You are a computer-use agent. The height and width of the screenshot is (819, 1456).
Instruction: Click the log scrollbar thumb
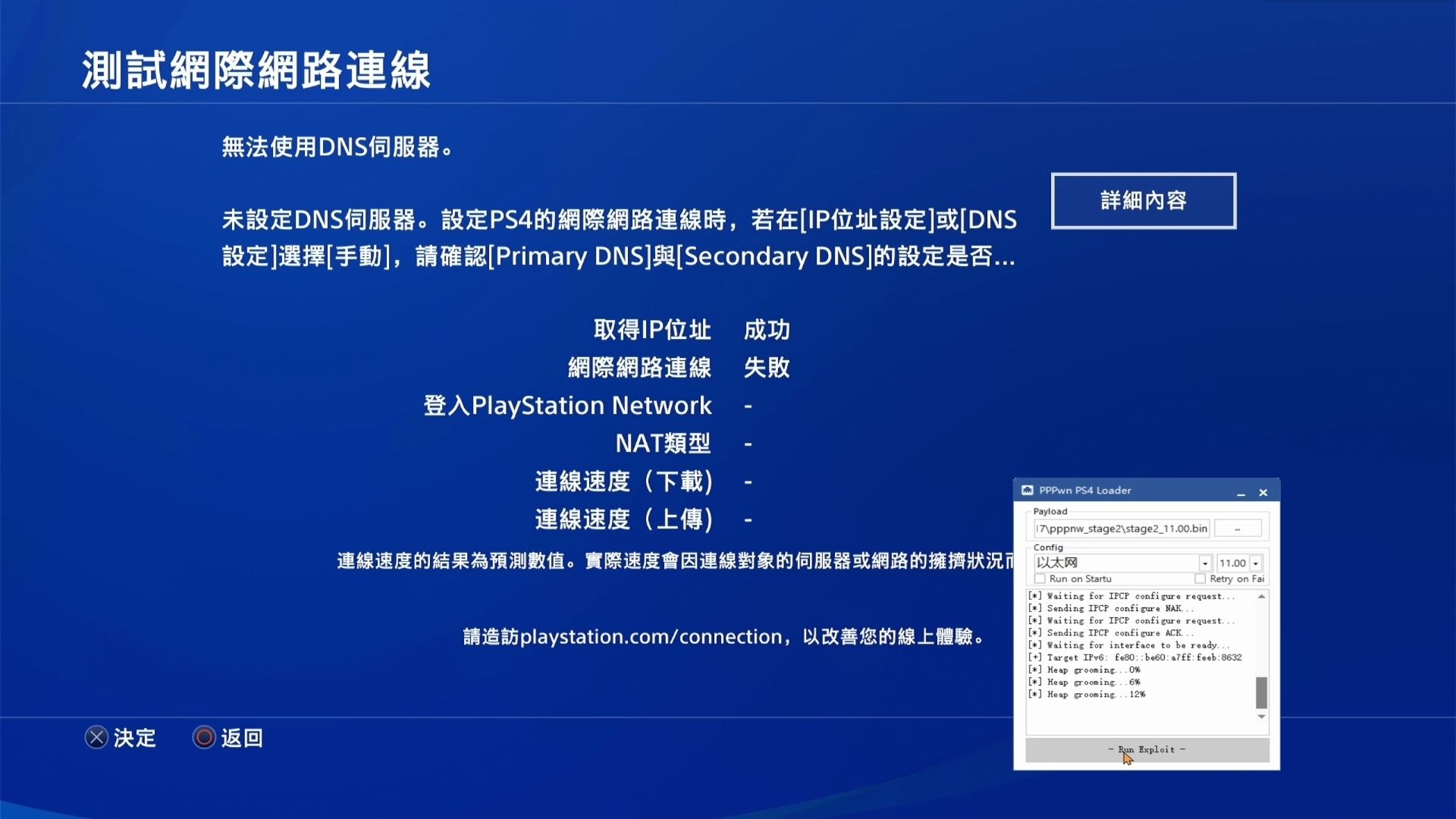1262,692
